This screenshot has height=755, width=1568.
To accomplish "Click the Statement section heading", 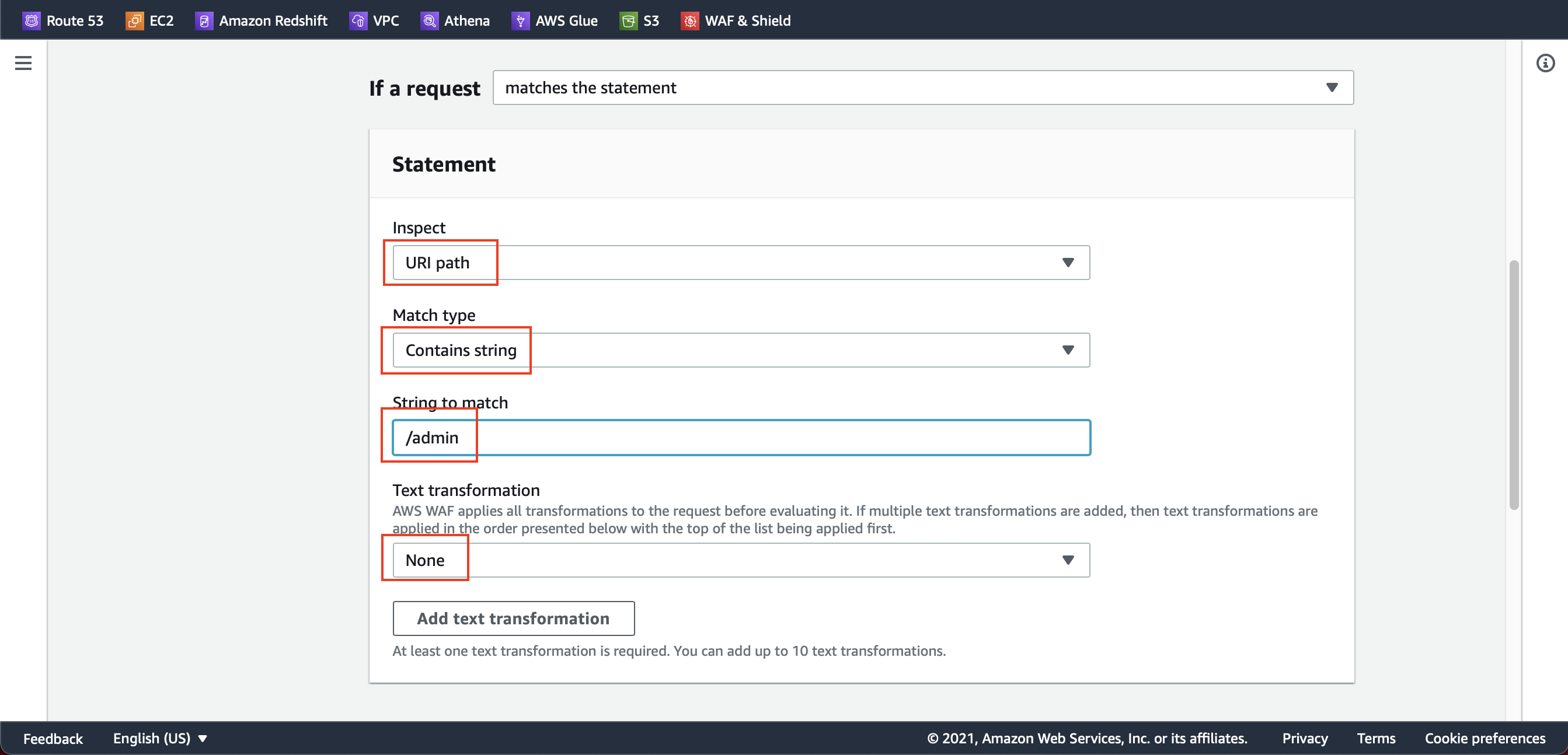I will (x=444, y=165).
